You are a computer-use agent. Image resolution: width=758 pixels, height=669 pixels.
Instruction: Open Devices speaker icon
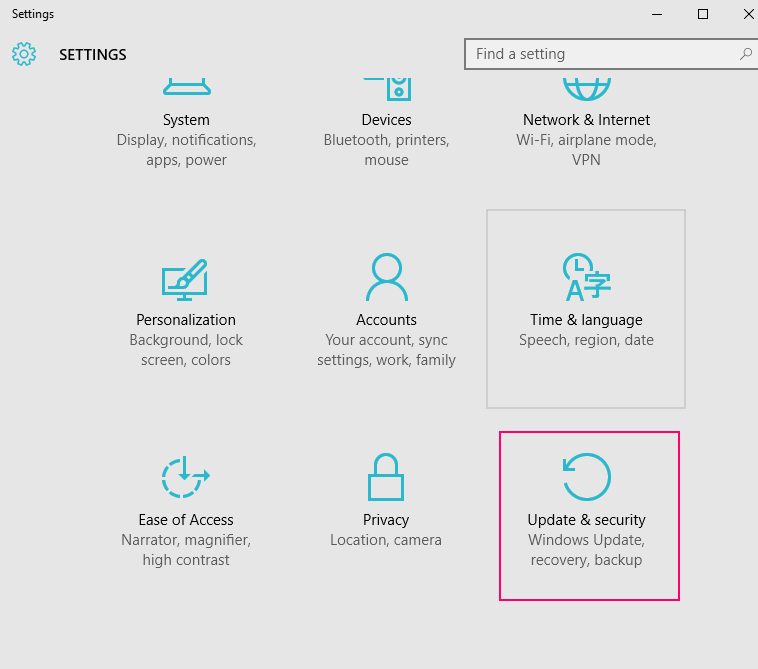[x=387, y=89]
